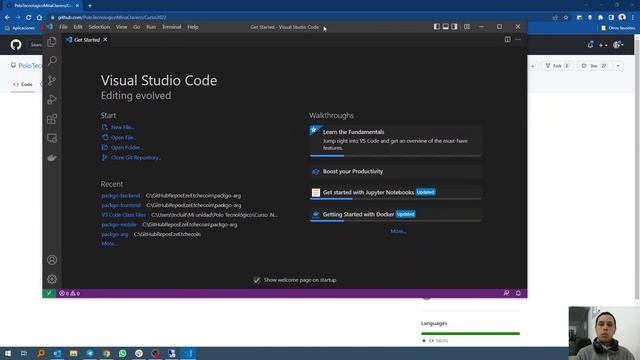
Task: Open the errors and warnings status item
Action: pos(69,293)
